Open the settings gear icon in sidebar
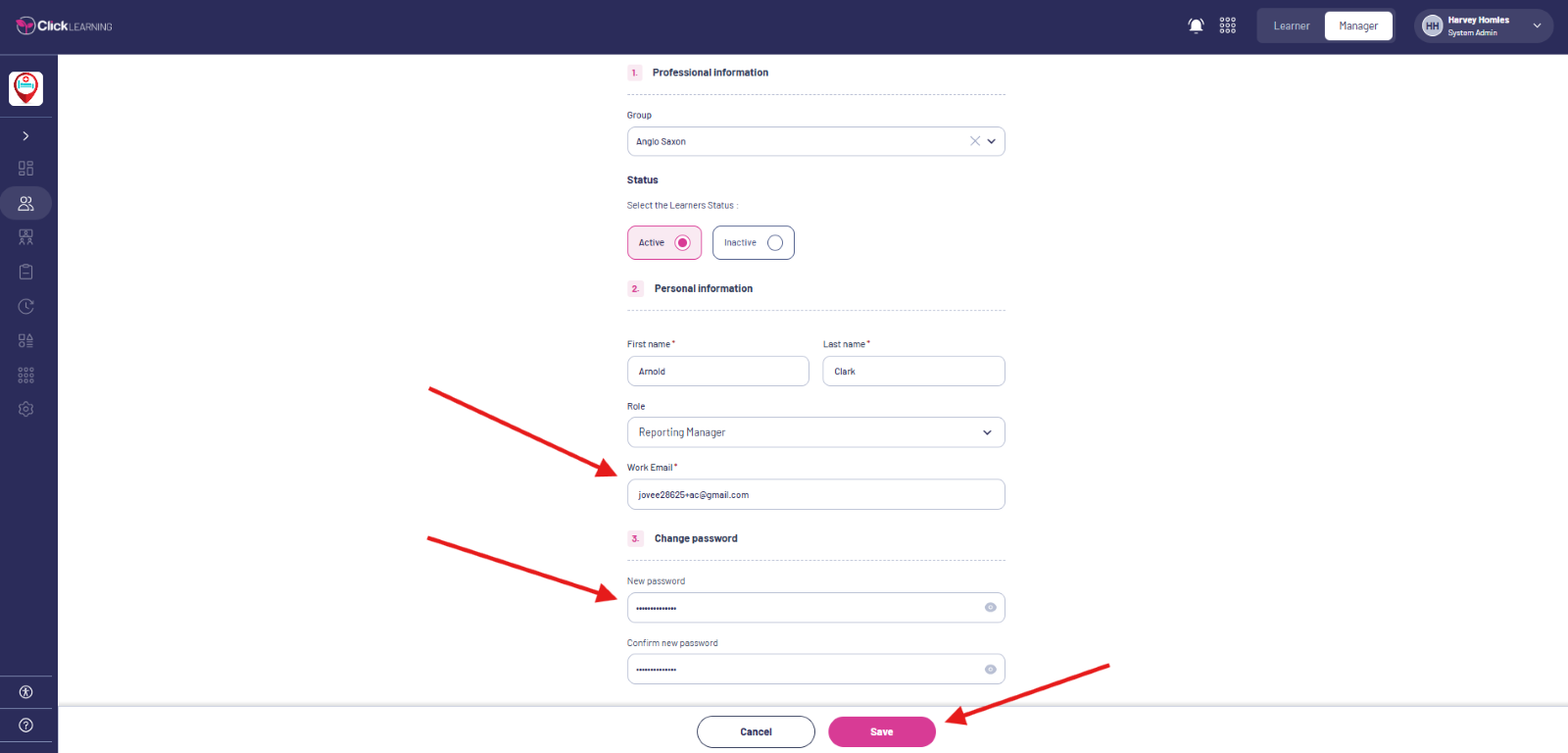 pos(25,409)
